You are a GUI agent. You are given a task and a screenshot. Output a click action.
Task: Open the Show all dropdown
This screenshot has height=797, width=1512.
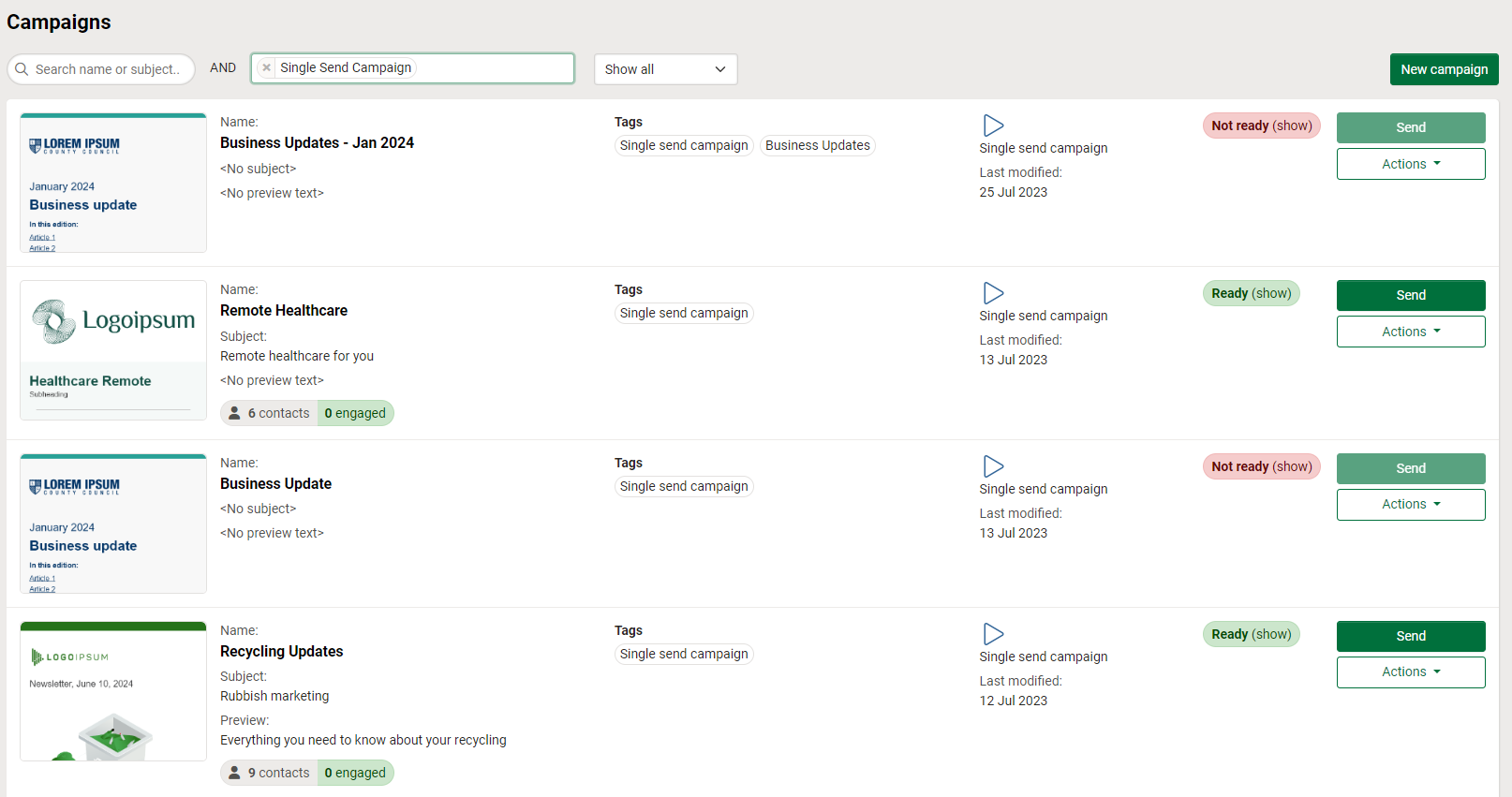(x=665, y=69)
